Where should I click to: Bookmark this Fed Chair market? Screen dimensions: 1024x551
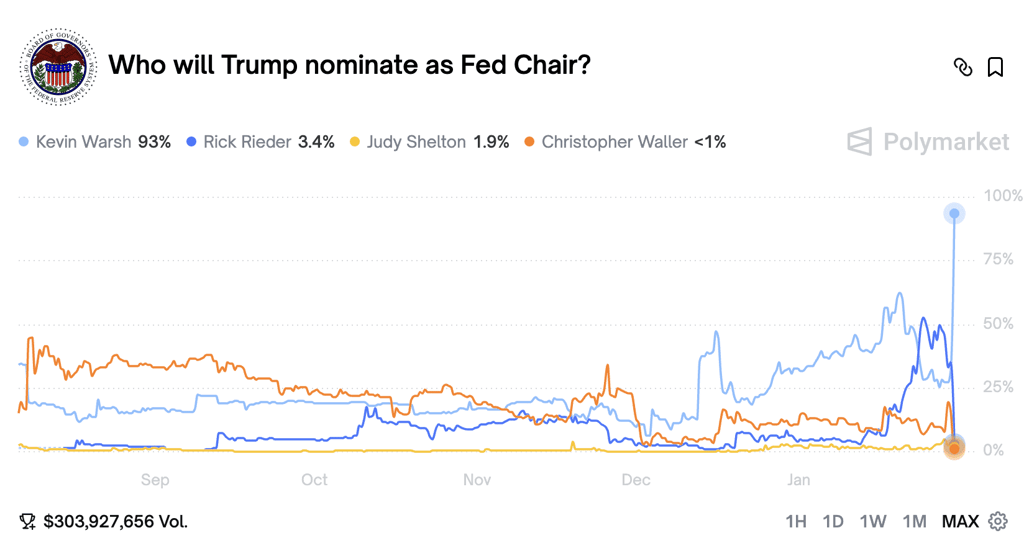tap(995, 67)
